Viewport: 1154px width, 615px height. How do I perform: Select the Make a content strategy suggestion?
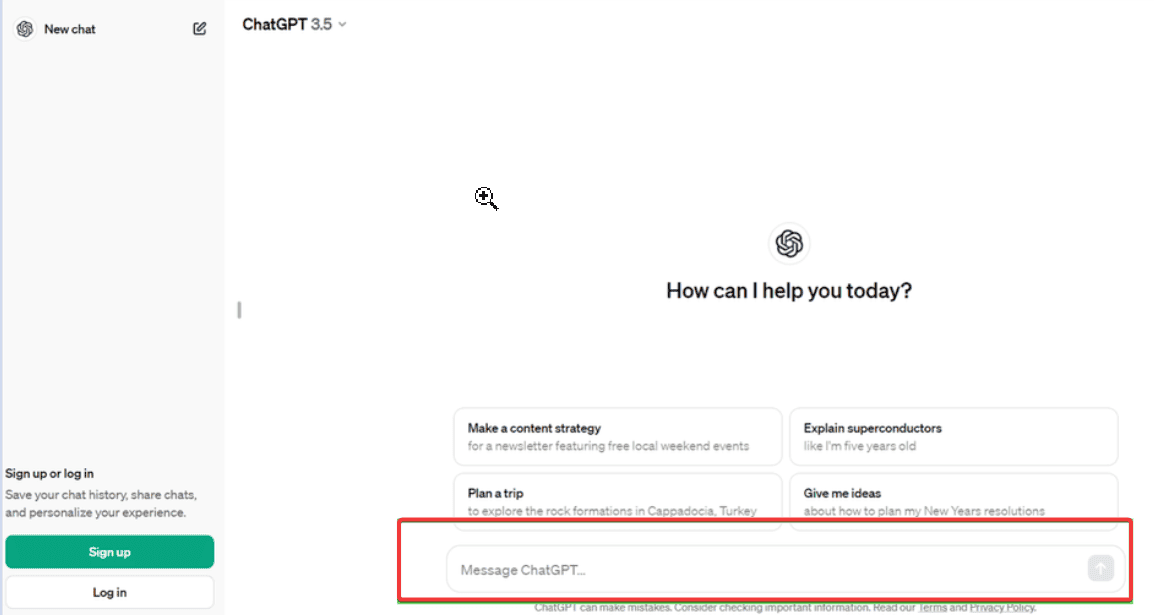pyautogui.click(x=617, y=437)
